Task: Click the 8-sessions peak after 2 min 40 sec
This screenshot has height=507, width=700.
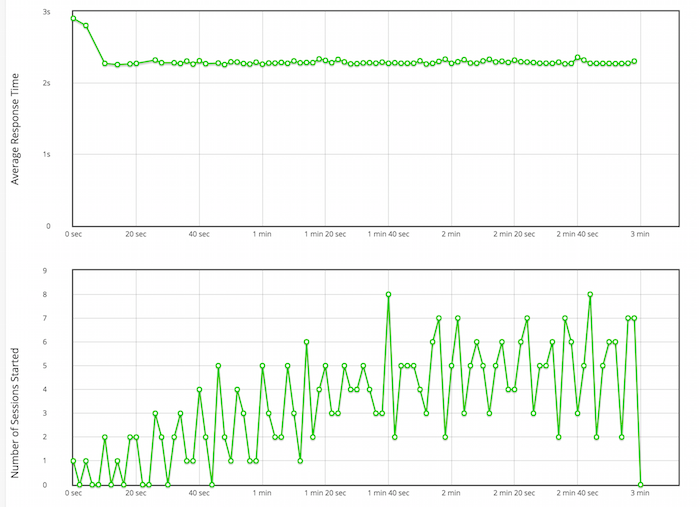Action: coord(590,295)
